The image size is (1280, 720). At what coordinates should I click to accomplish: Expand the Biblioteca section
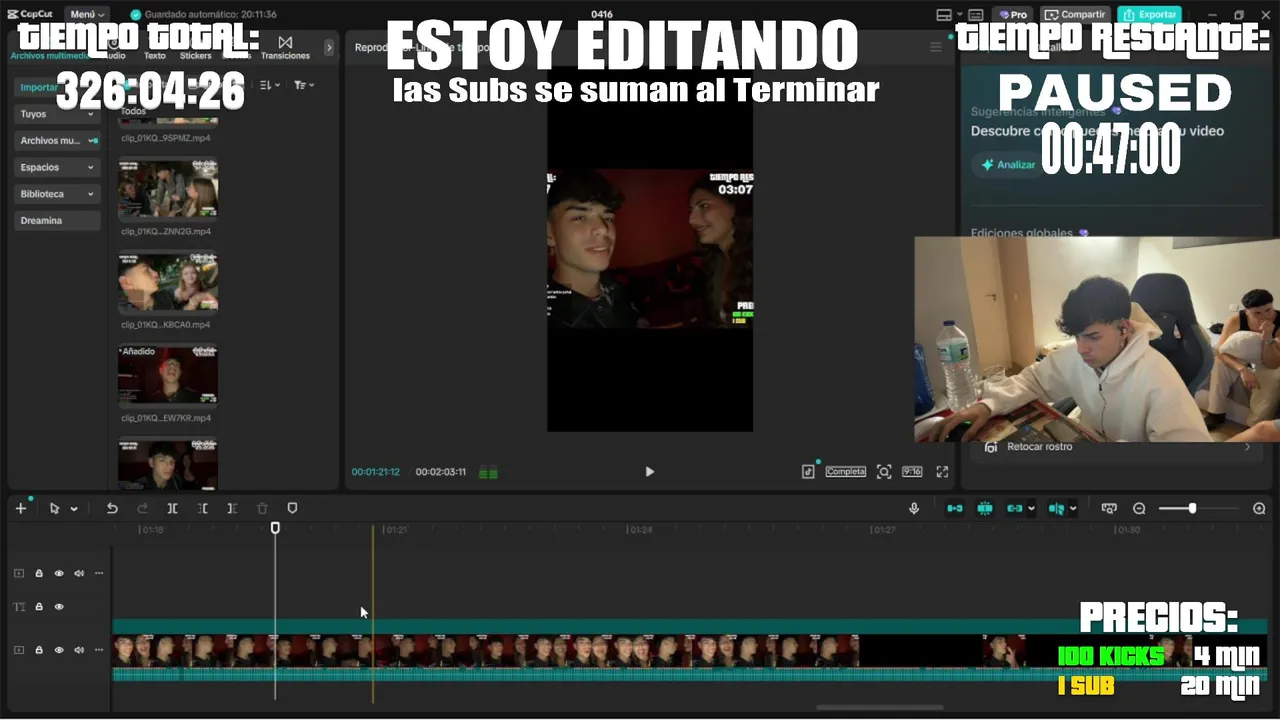pos(57,194)
